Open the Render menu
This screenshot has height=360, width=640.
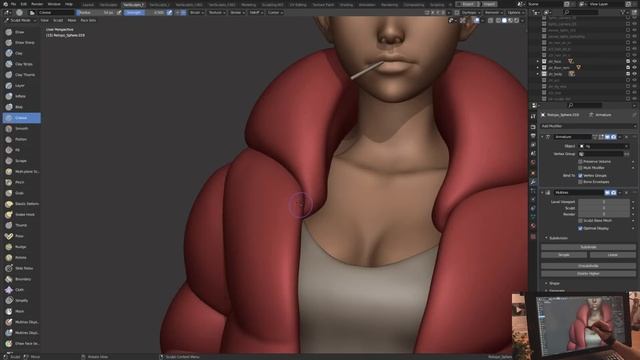coord(37,4)
